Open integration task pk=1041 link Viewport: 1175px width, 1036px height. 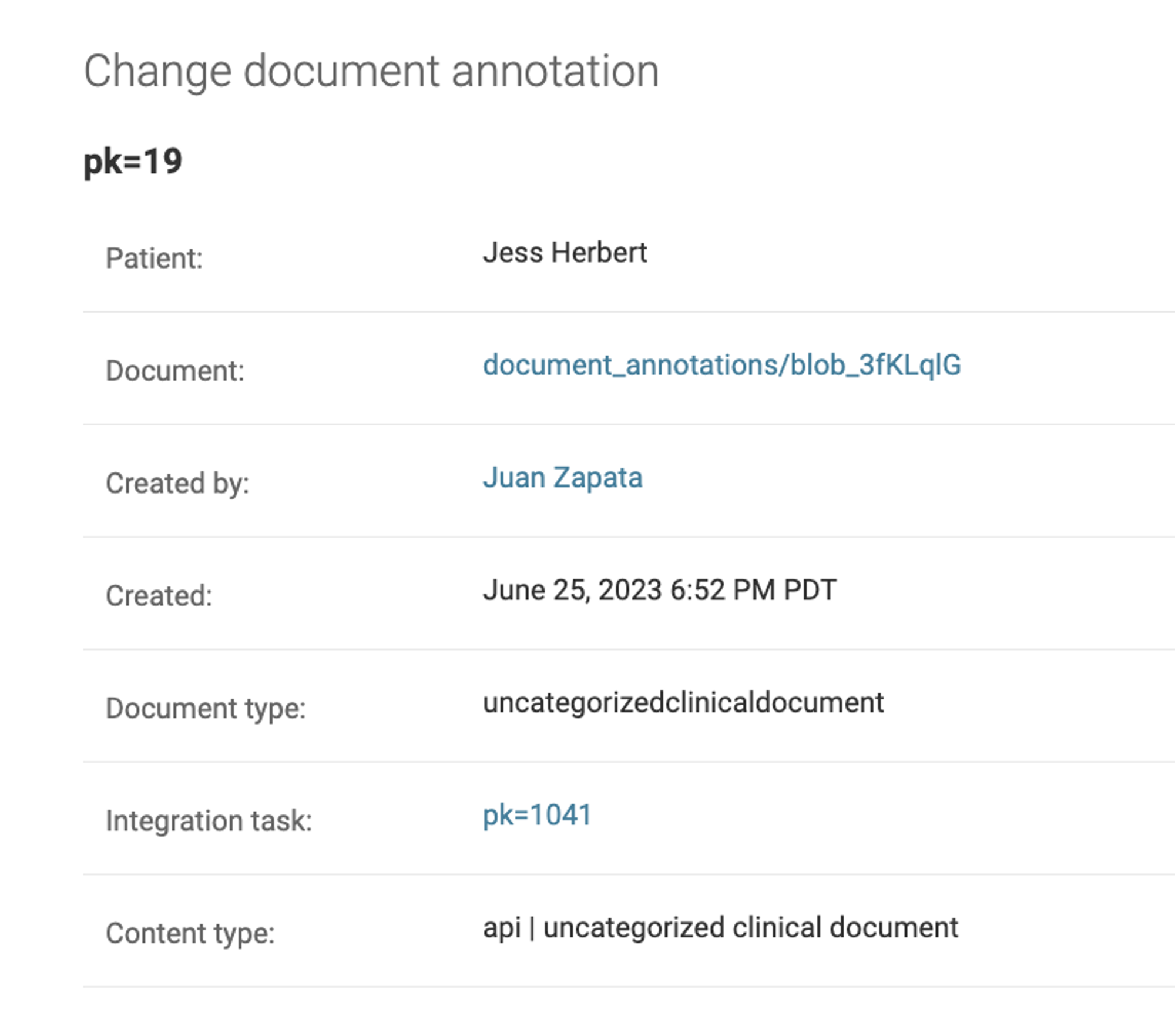(x=537, y=816)
